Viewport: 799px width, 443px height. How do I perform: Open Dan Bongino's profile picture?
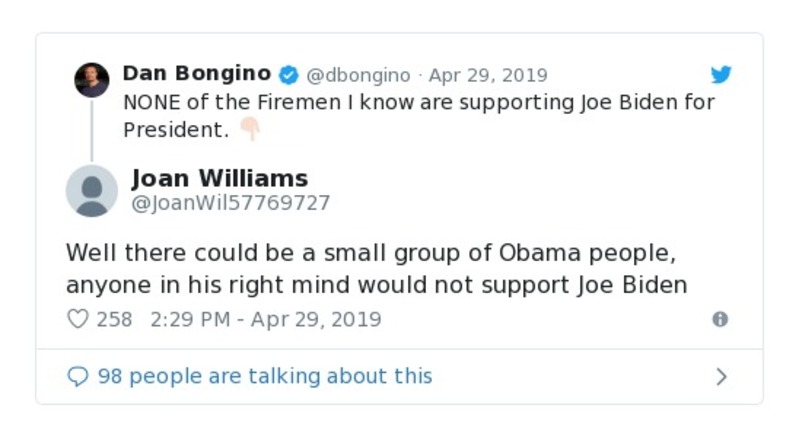tap(92, 79)
